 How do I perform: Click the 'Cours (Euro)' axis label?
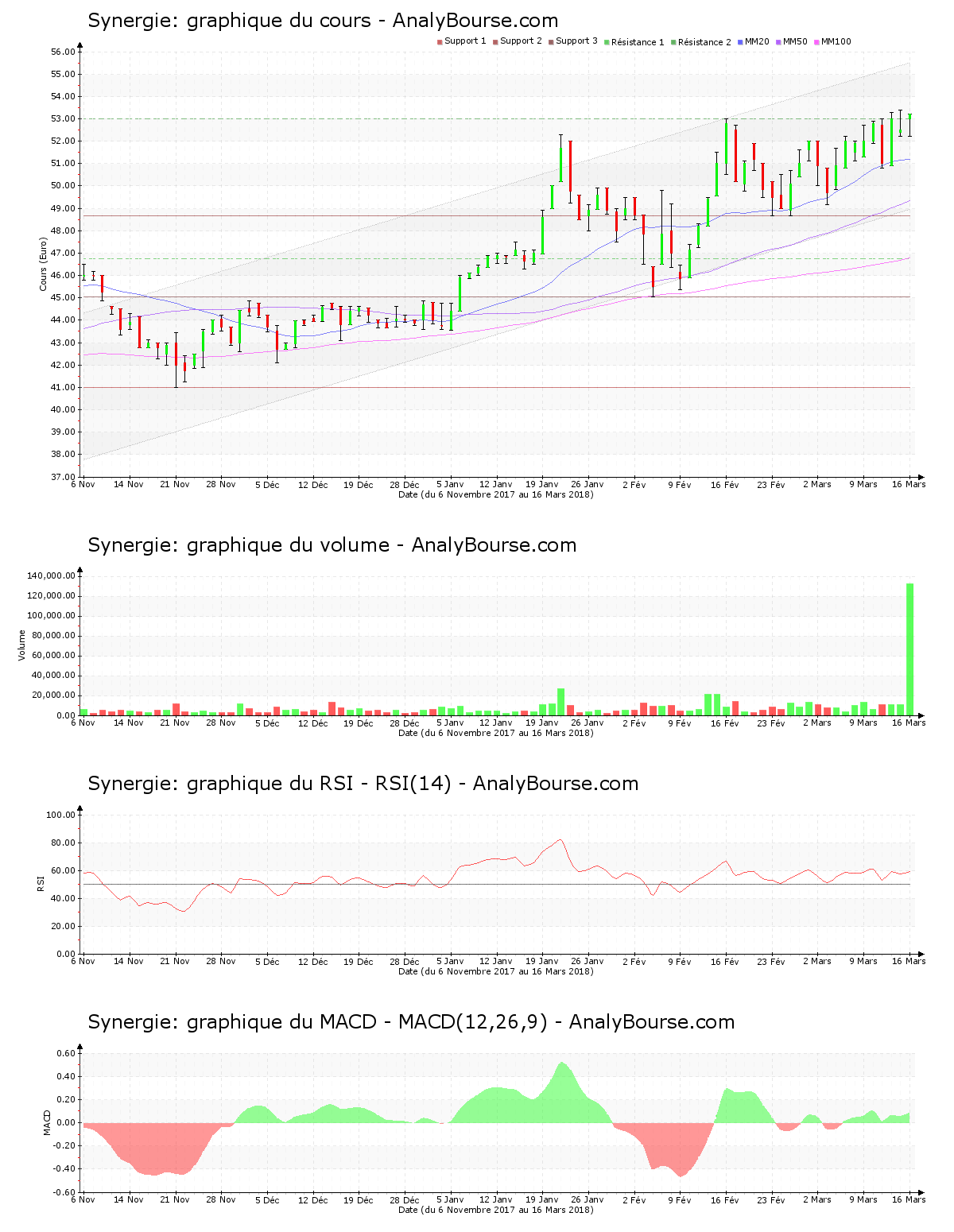[43, 264]
